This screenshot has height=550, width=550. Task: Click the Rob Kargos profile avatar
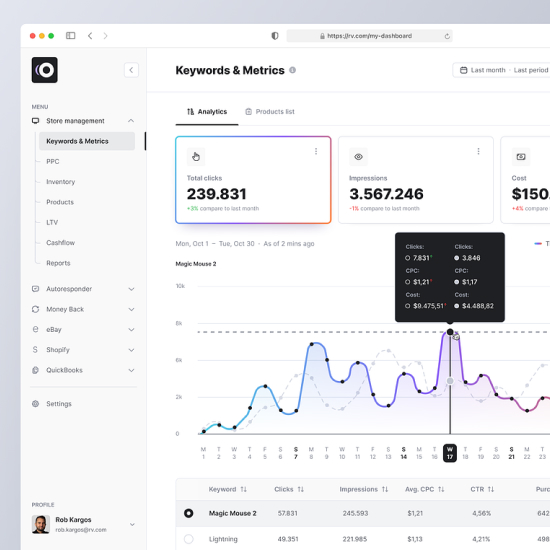pos(40,524)
